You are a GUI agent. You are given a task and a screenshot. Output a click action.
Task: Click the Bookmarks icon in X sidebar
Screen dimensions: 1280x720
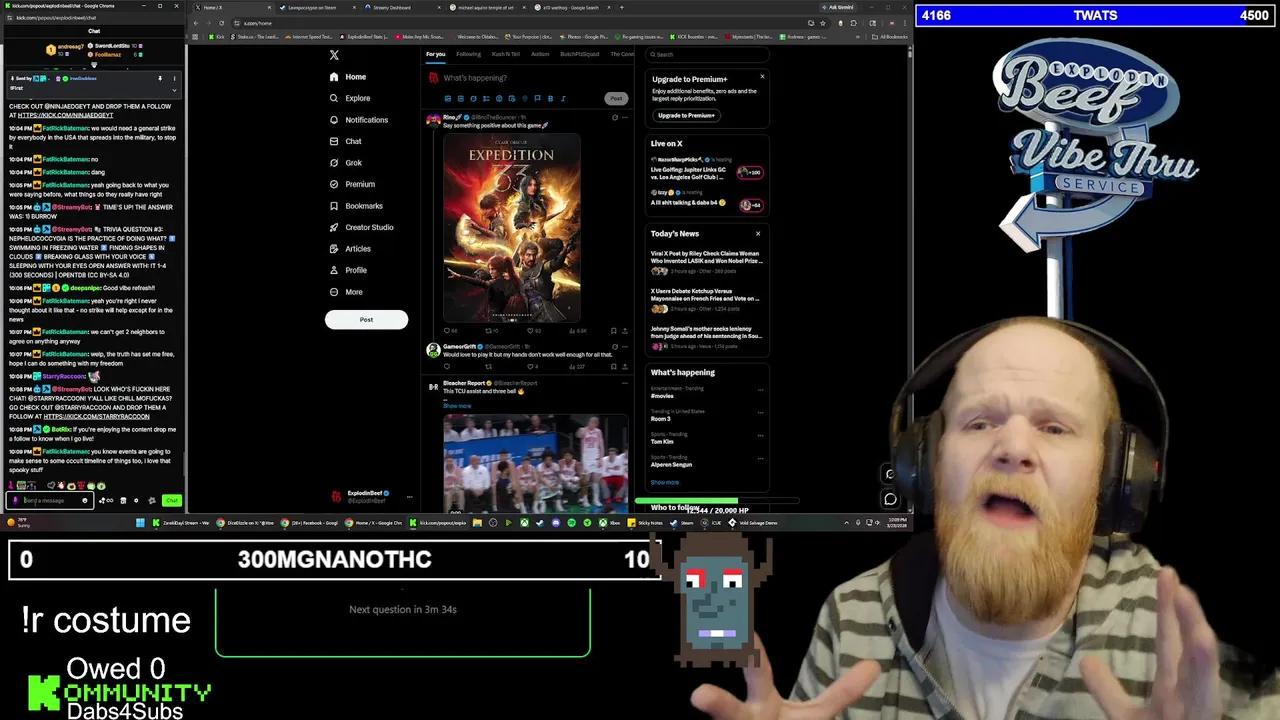pos(334,206)
